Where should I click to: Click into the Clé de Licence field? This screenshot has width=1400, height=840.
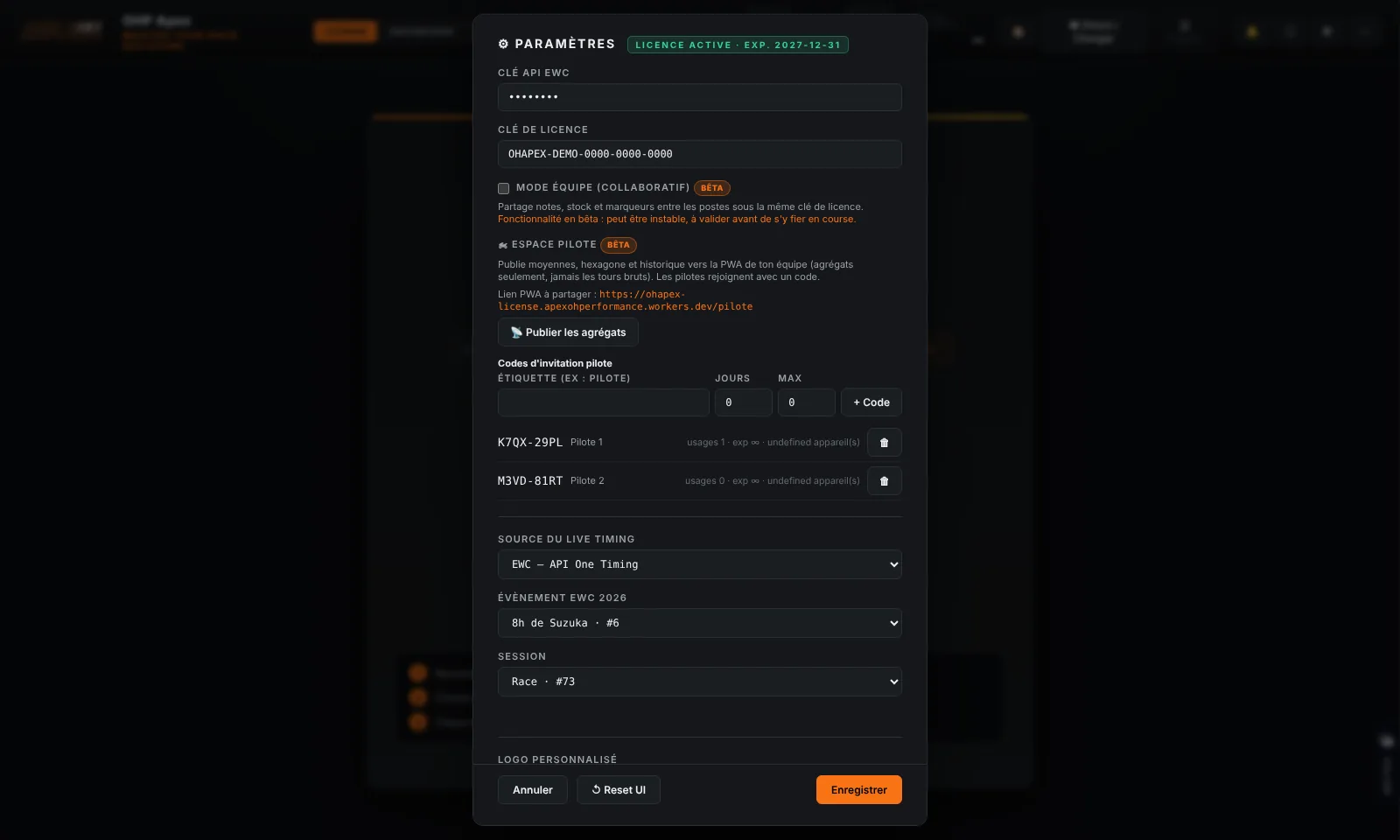[700, 154]
